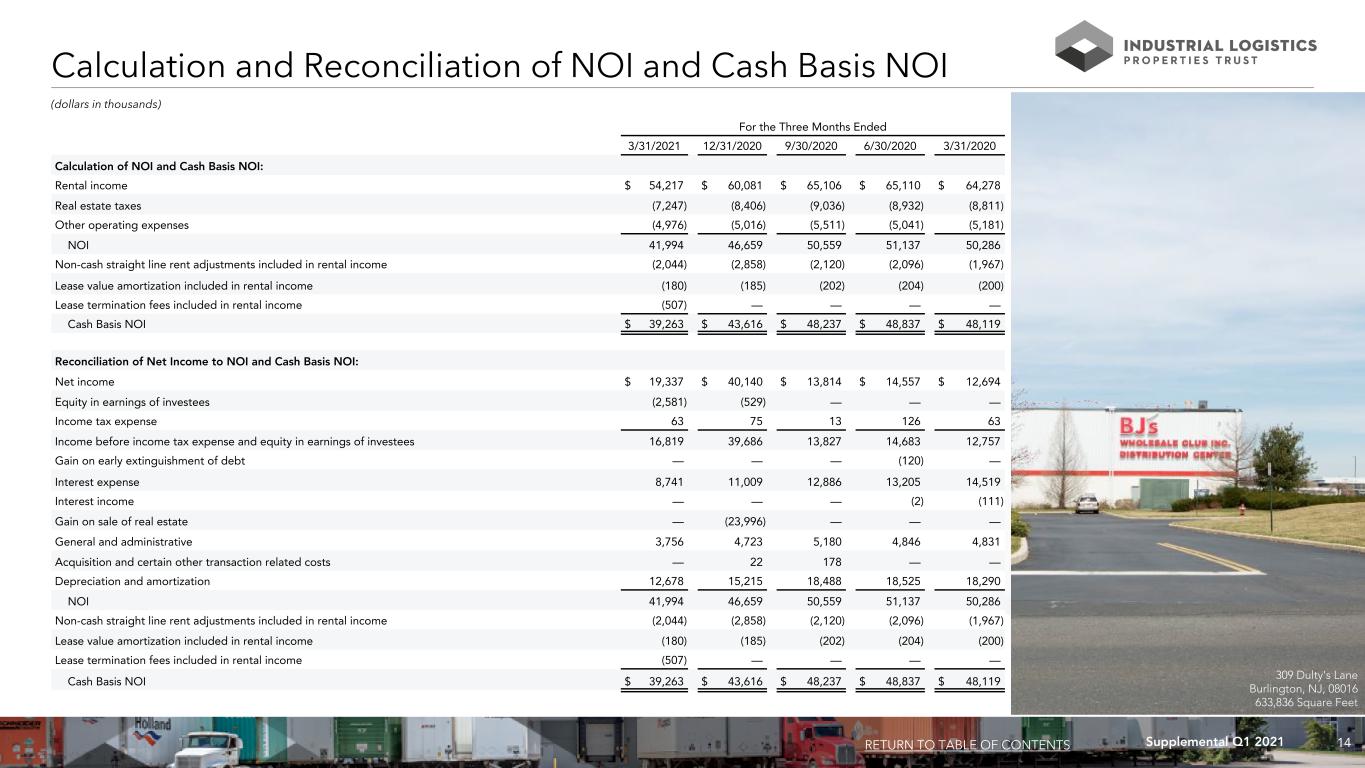This screenshot has width=1365, height=768.
Task: Click the BJ's distribution center property photo
Action: pyautogui.click(x=1188, y=403)
